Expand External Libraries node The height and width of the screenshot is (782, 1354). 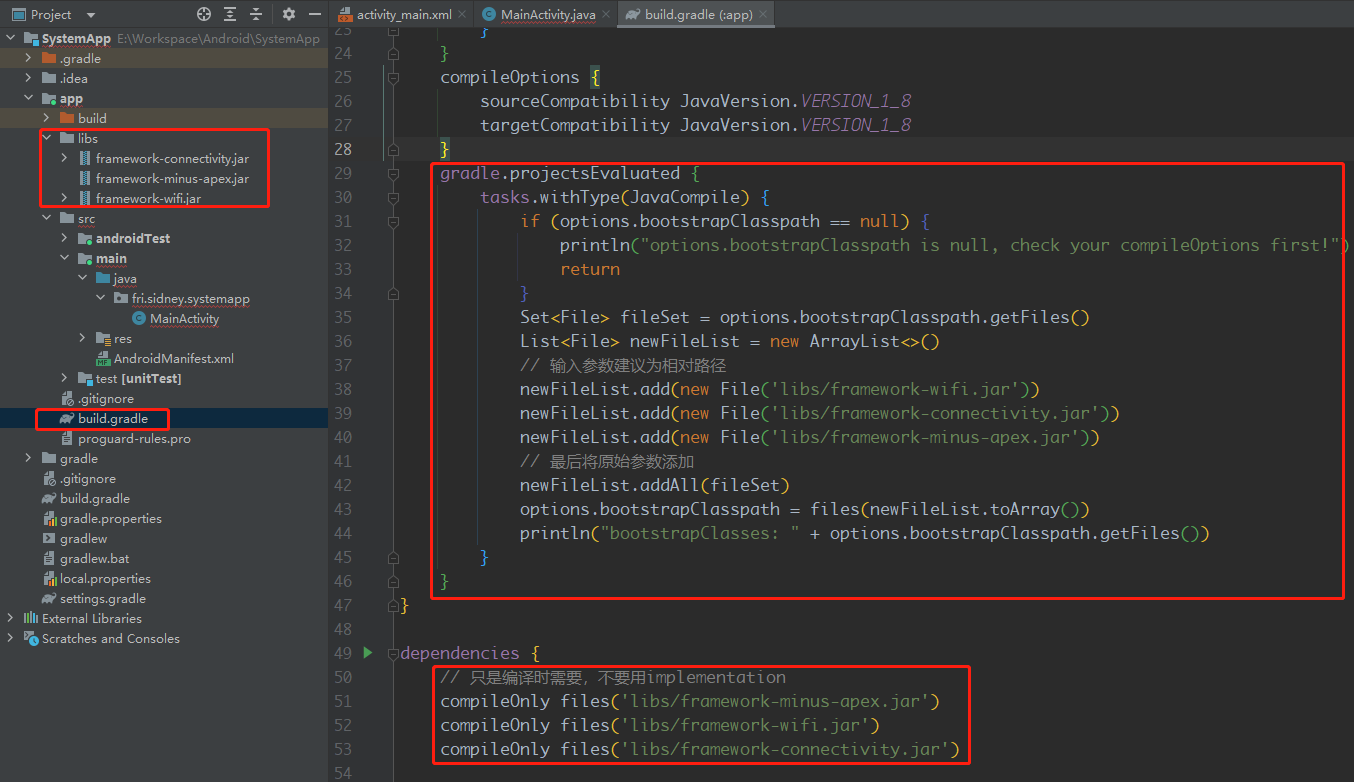pyautogui.click(x=11, y=619)
